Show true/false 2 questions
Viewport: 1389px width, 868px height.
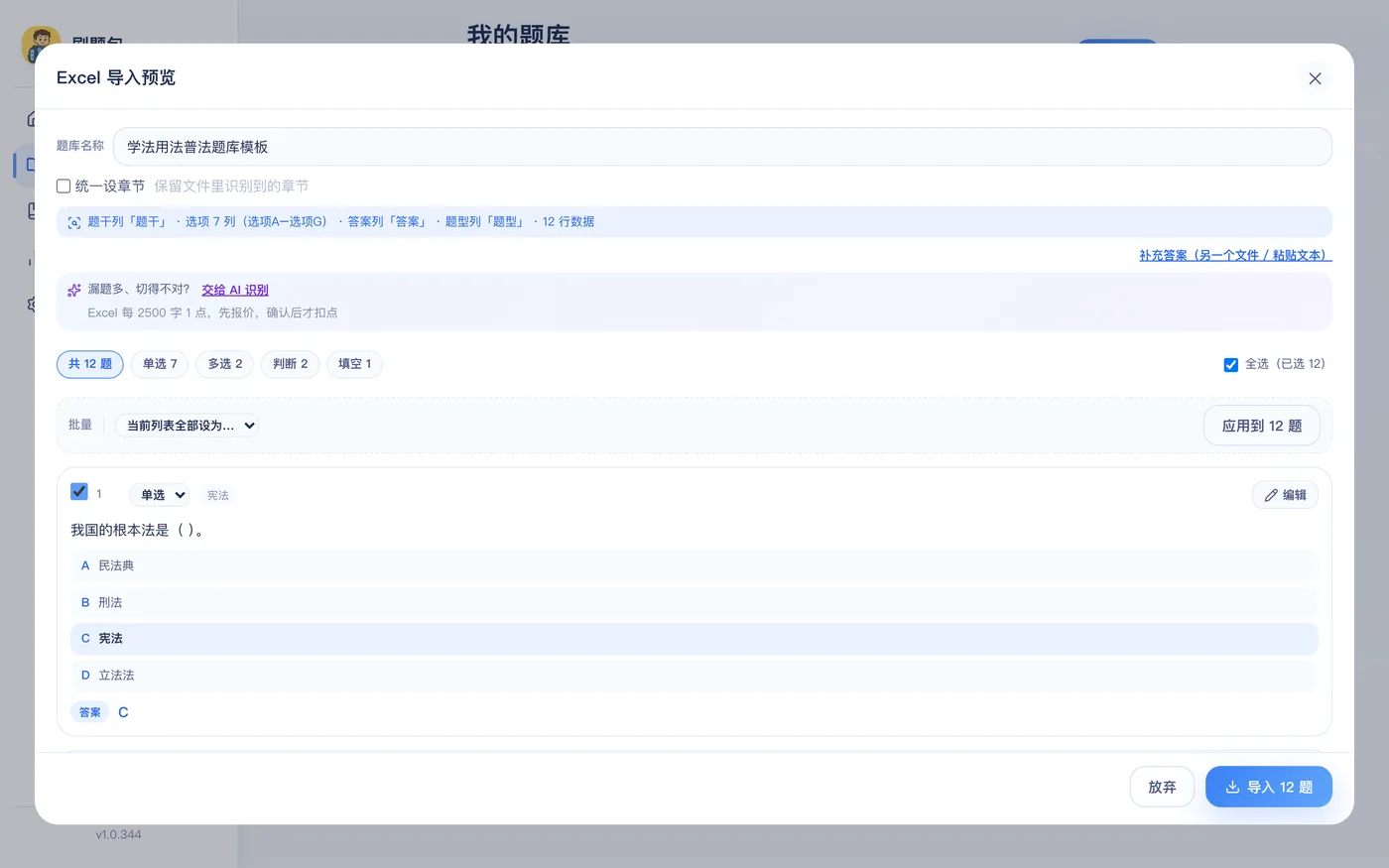pos(291,364)
